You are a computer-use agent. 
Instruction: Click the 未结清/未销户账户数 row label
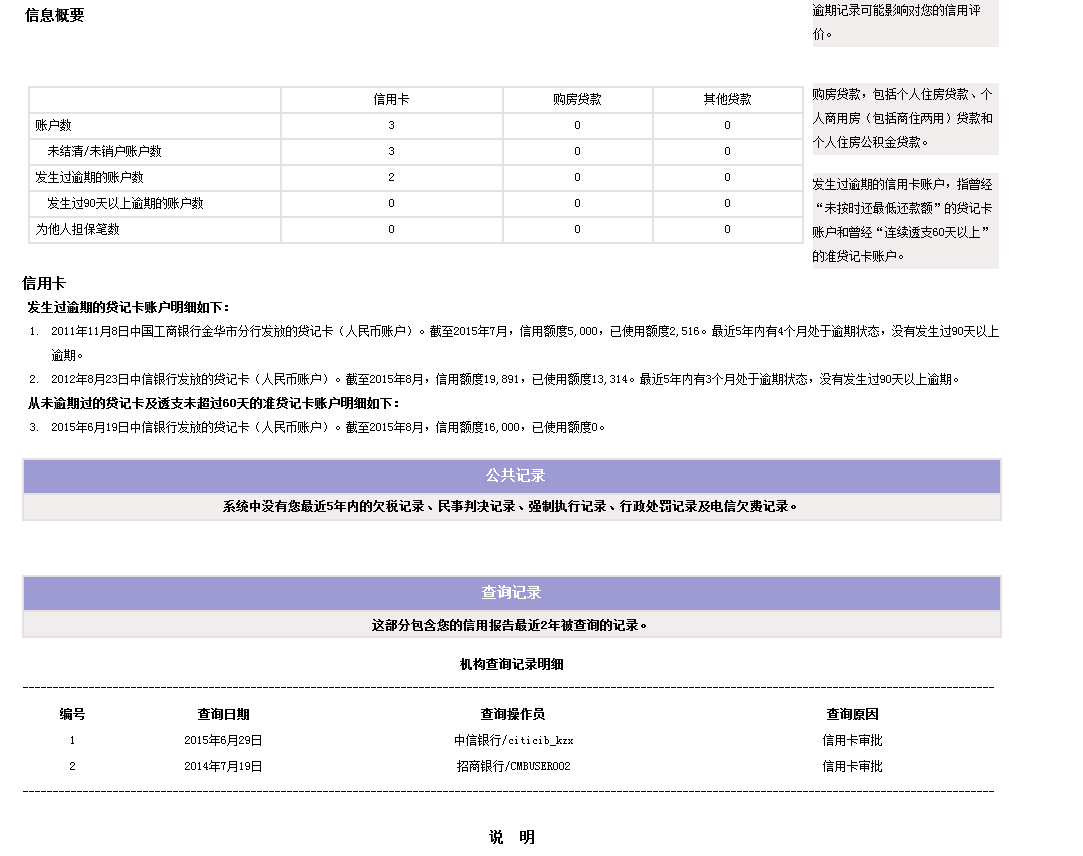click(x=104, y=151)
